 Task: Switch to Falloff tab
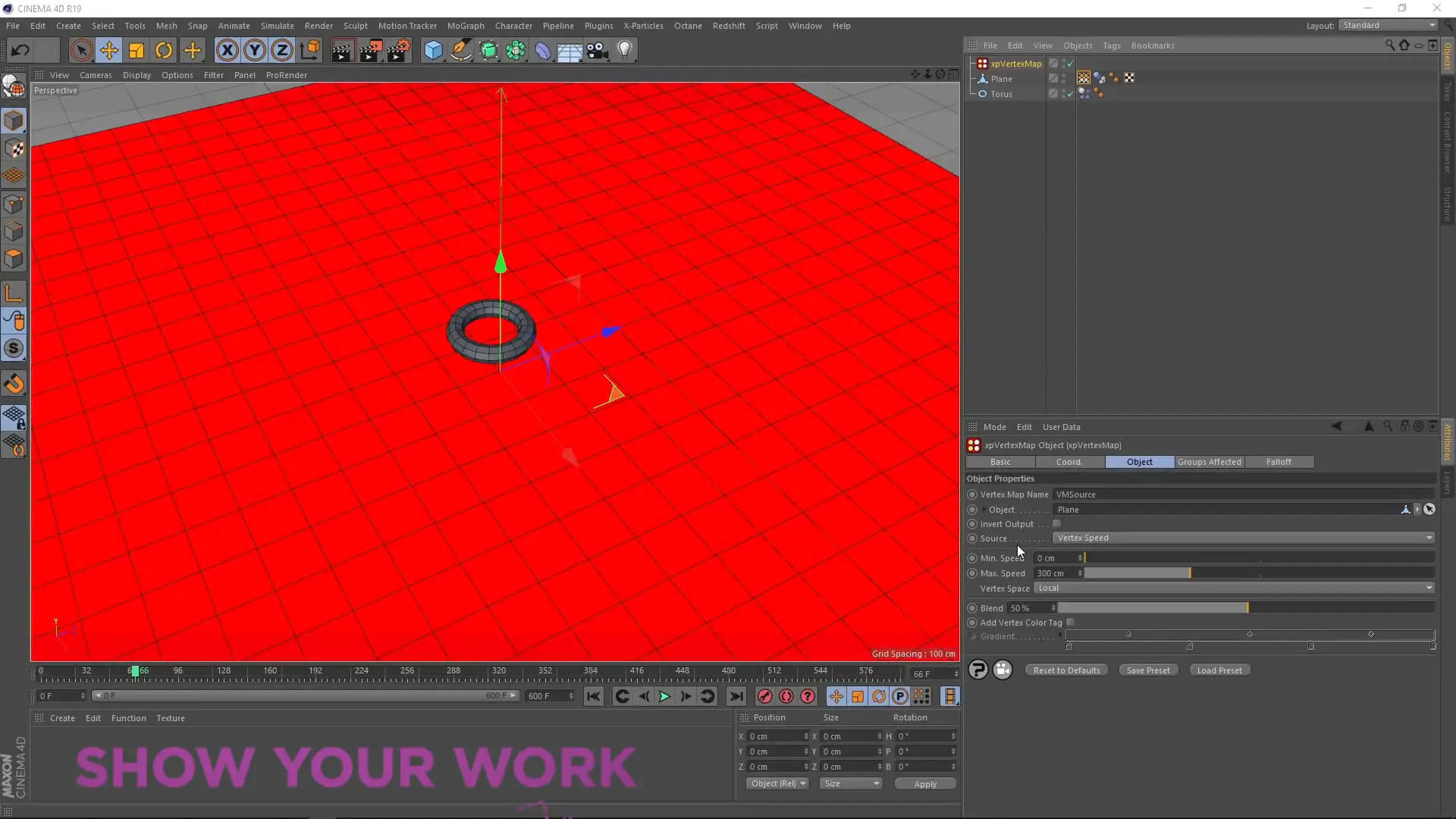point(1279,462)
